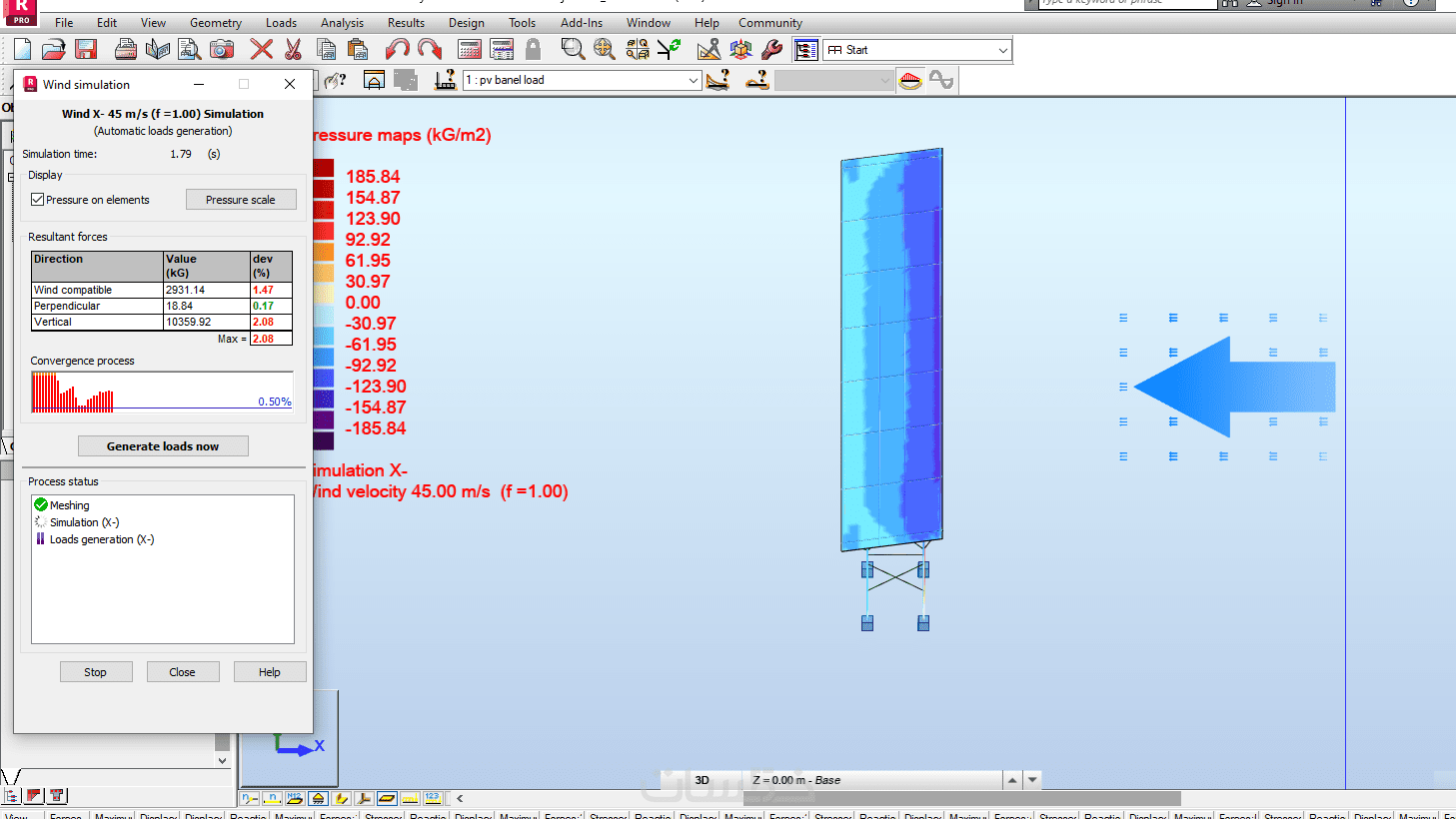
Task: Open the Loads menu
Action: click(x=281, y=23)
